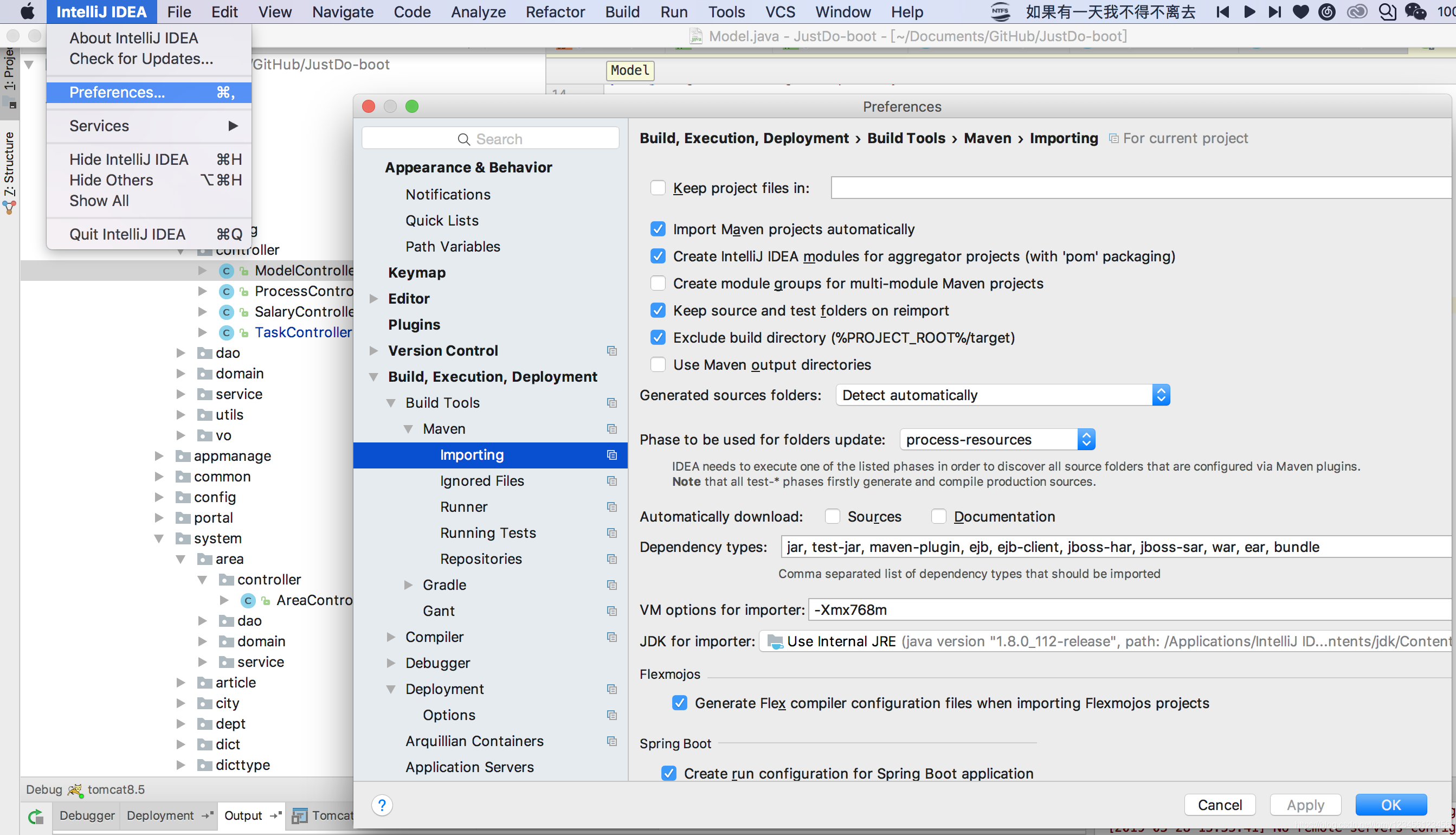
Task: Choose Check for Updates... menu item
Action: (x=141, y=59)
